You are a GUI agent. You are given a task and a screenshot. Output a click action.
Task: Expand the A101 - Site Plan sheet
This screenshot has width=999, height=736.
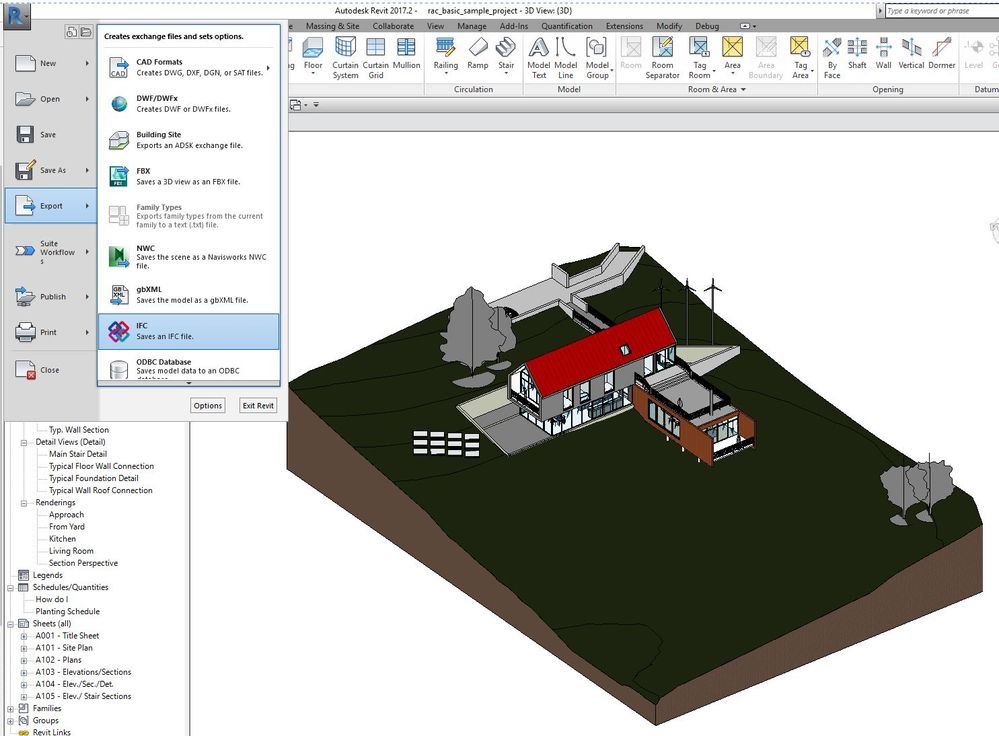click(24, 648)
